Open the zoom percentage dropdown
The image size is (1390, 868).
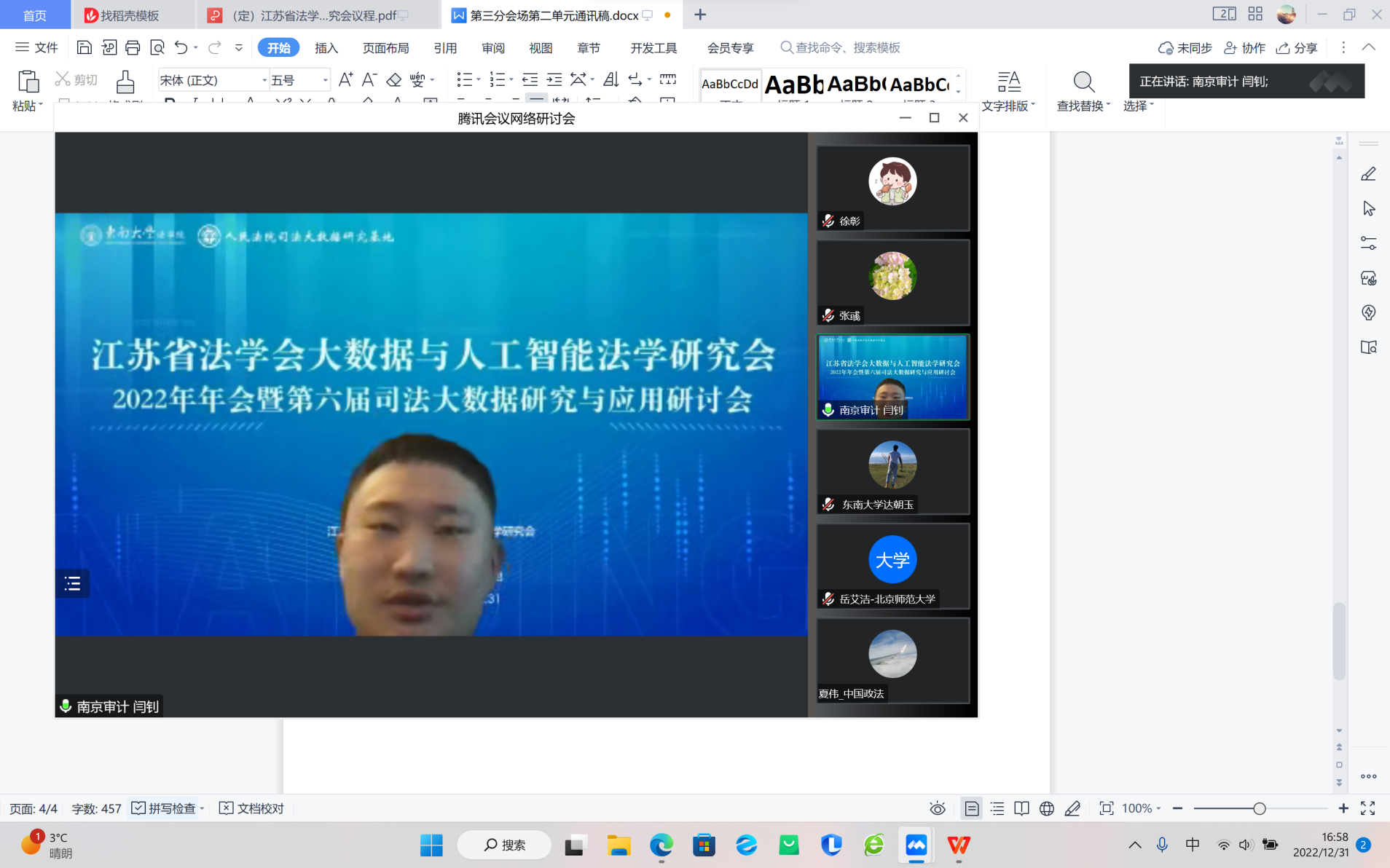point(1141,808)
